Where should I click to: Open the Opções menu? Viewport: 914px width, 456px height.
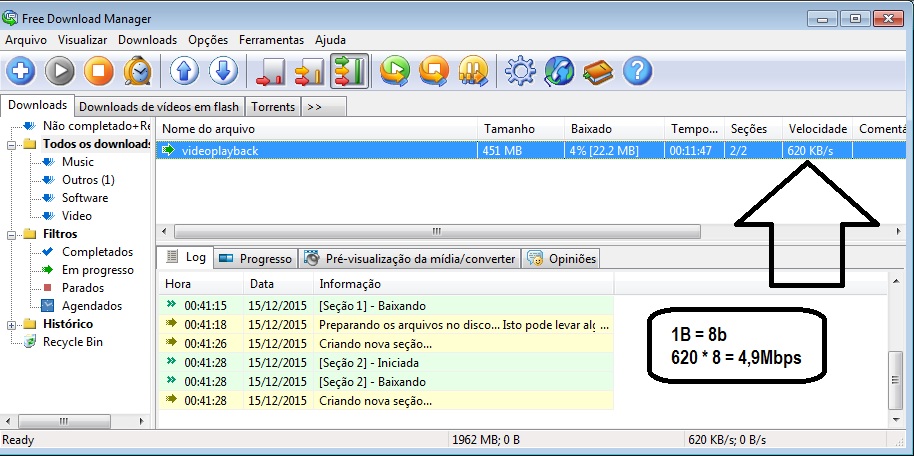[208, 40]
